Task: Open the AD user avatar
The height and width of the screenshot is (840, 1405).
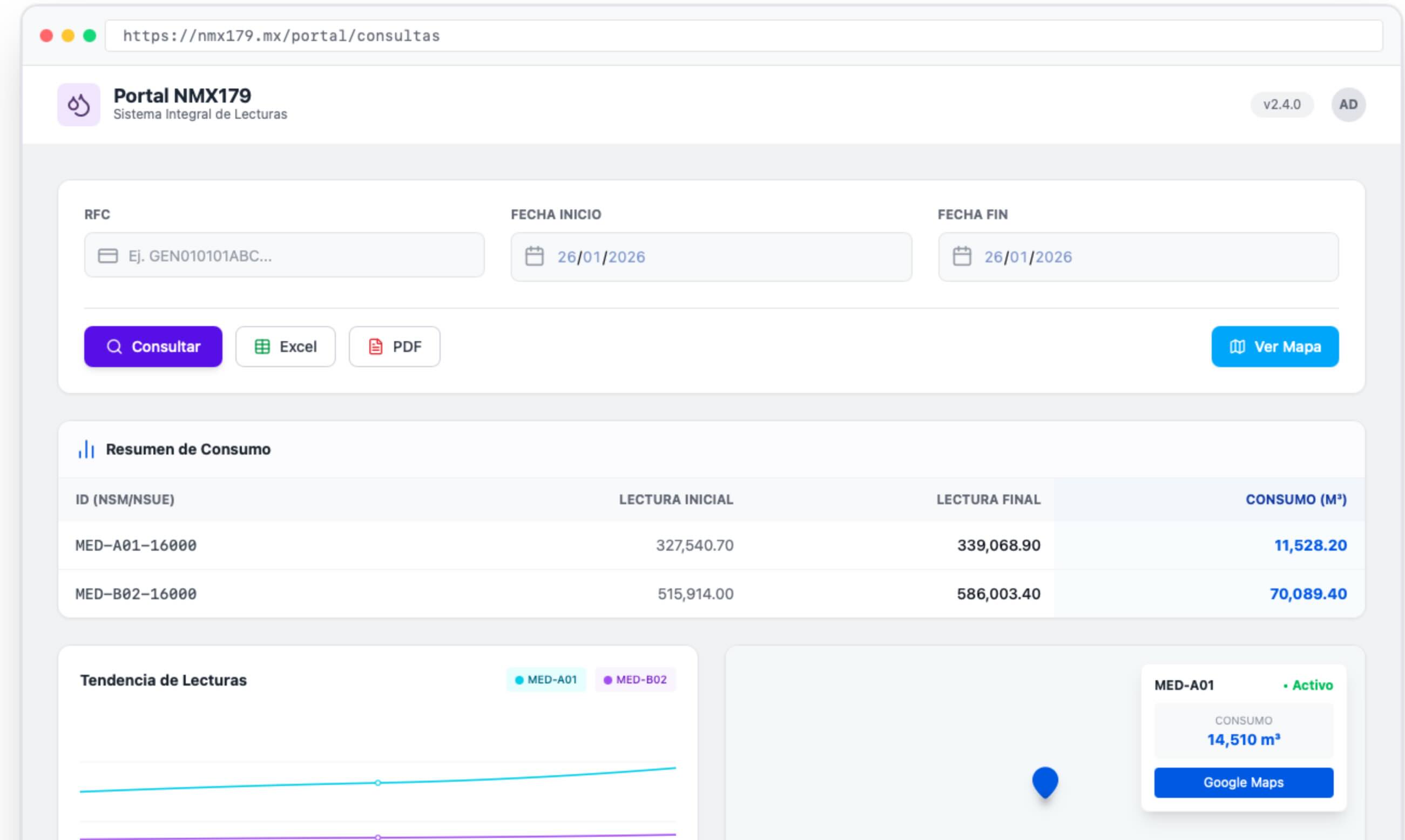Action: pos(1348,105)
